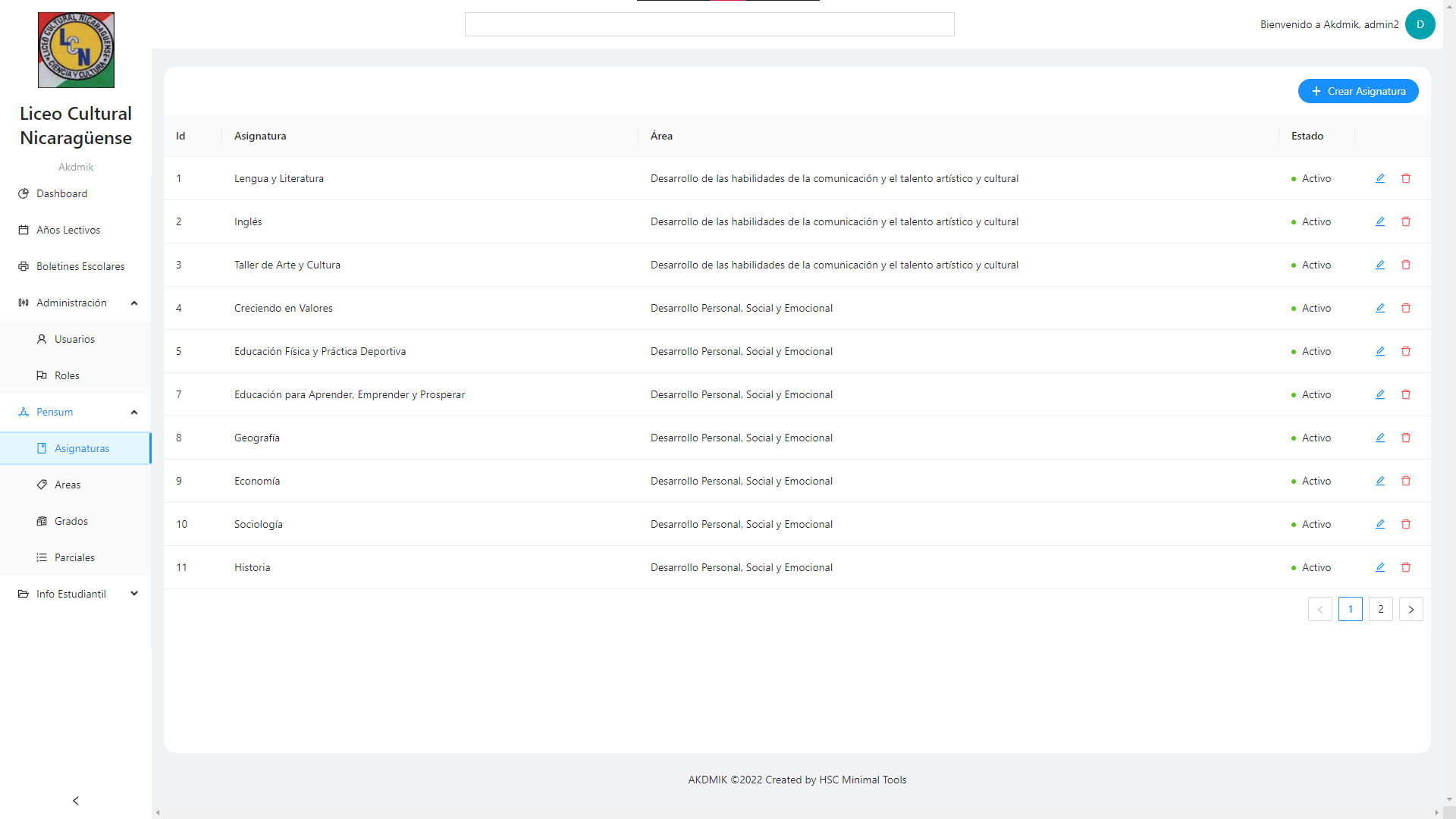Click the next page arrow

point(1410,609)
